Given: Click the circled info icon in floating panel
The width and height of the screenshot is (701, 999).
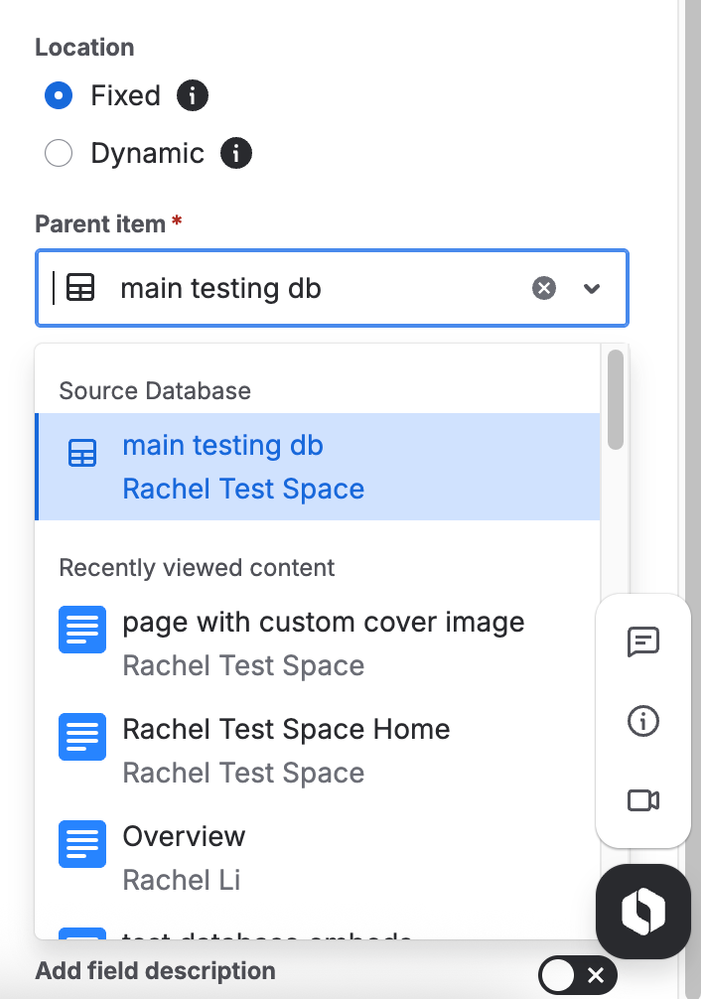Looking at the screenshot, I should point(643,721).
